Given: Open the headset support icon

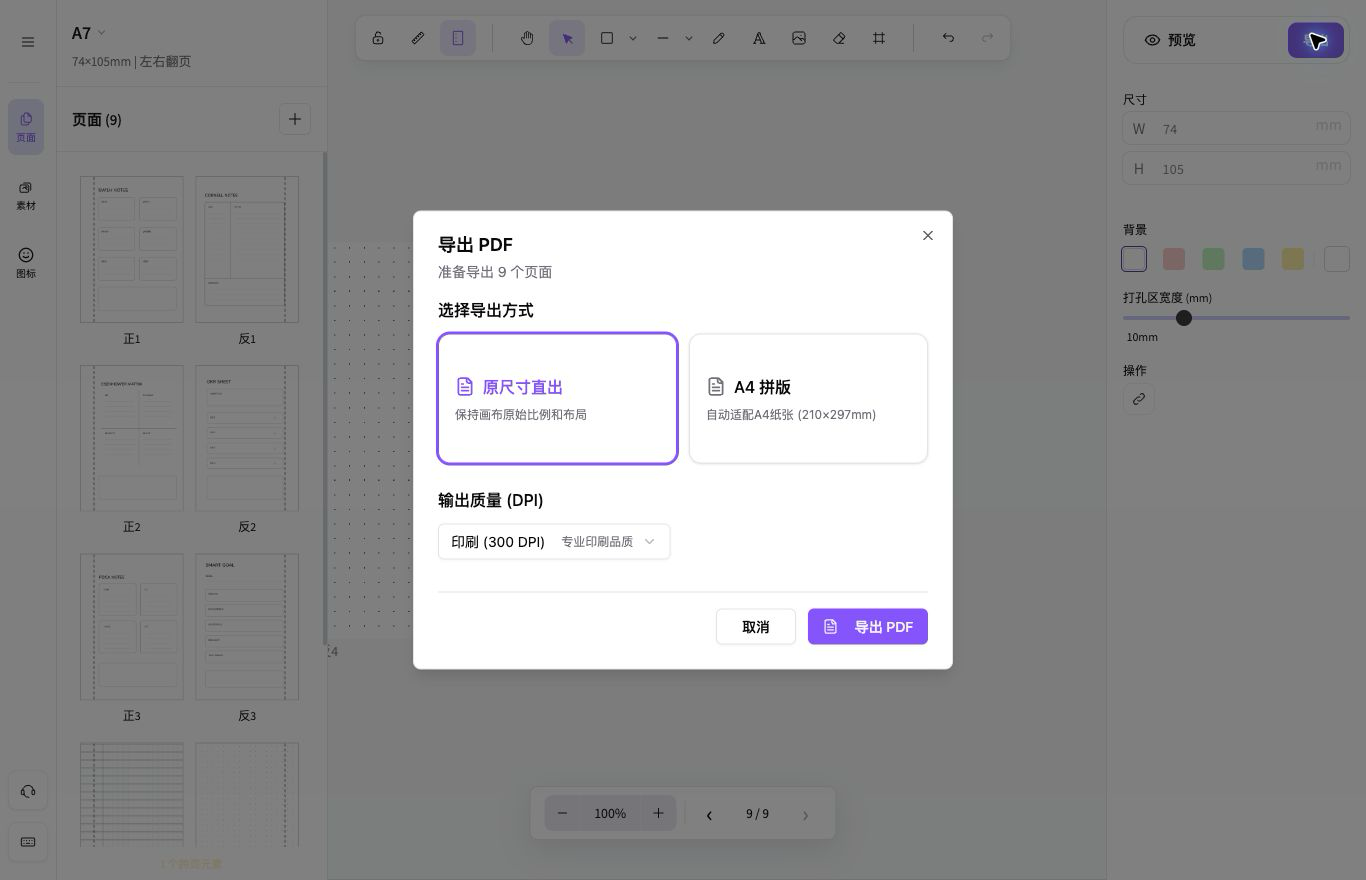Looking at the screenshot, I should click(x=28, y=791).
